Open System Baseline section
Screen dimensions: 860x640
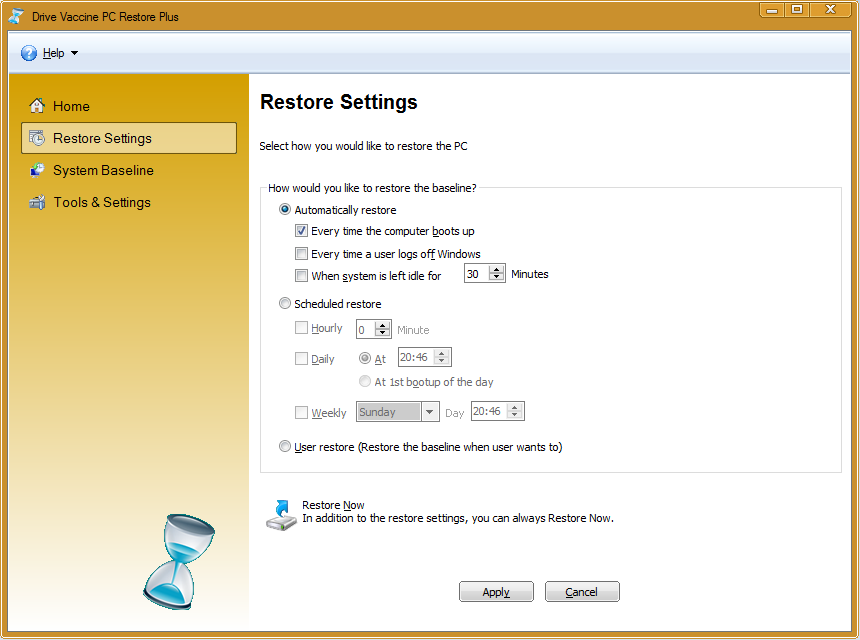[x=103, y=170]
